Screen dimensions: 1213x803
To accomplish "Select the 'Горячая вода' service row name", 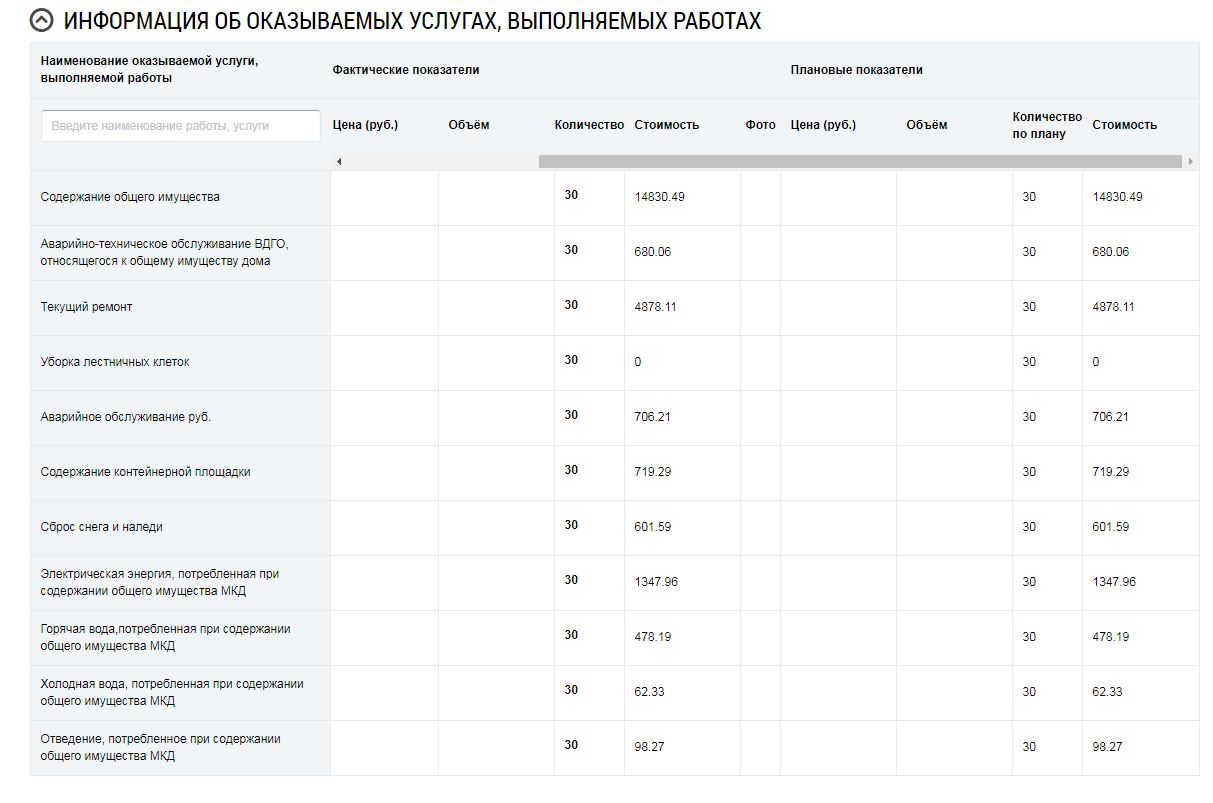I will (166, 637).
